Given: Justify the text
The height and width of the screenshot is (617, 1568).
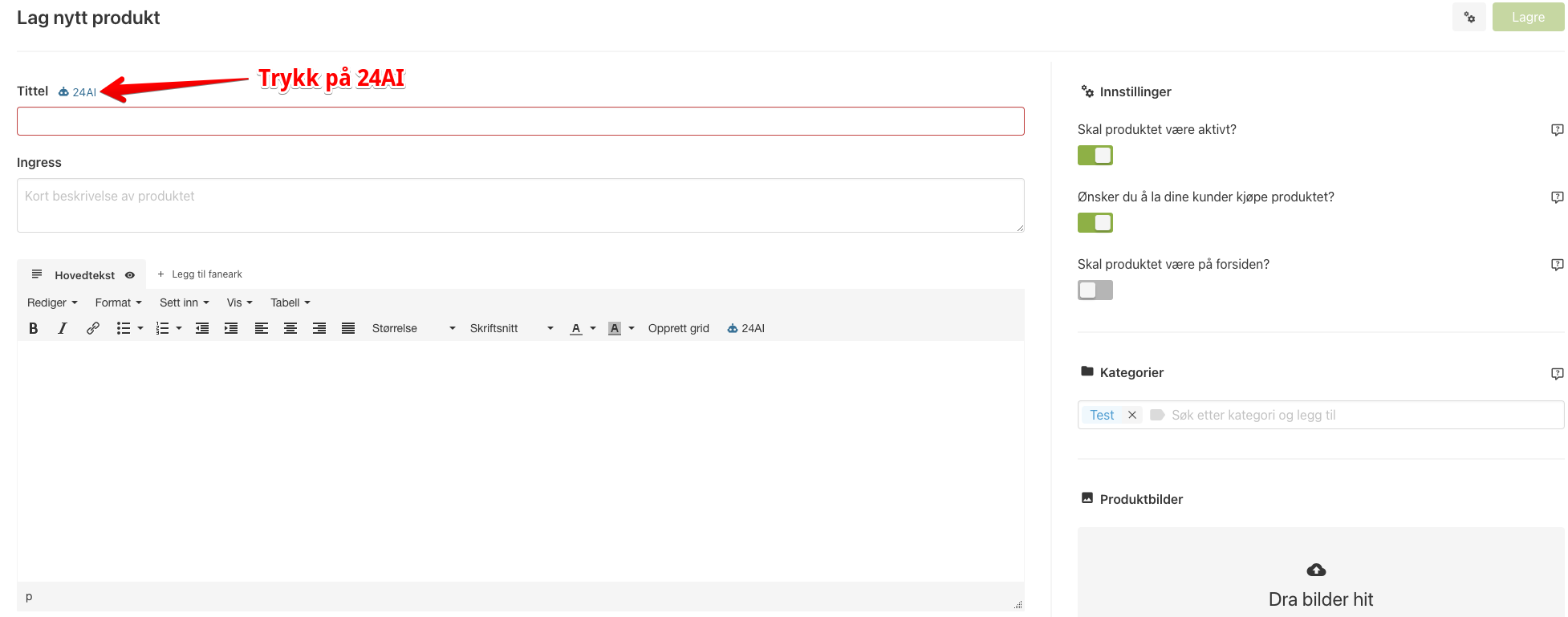Looking at the screenshot, I should [348, 328].
